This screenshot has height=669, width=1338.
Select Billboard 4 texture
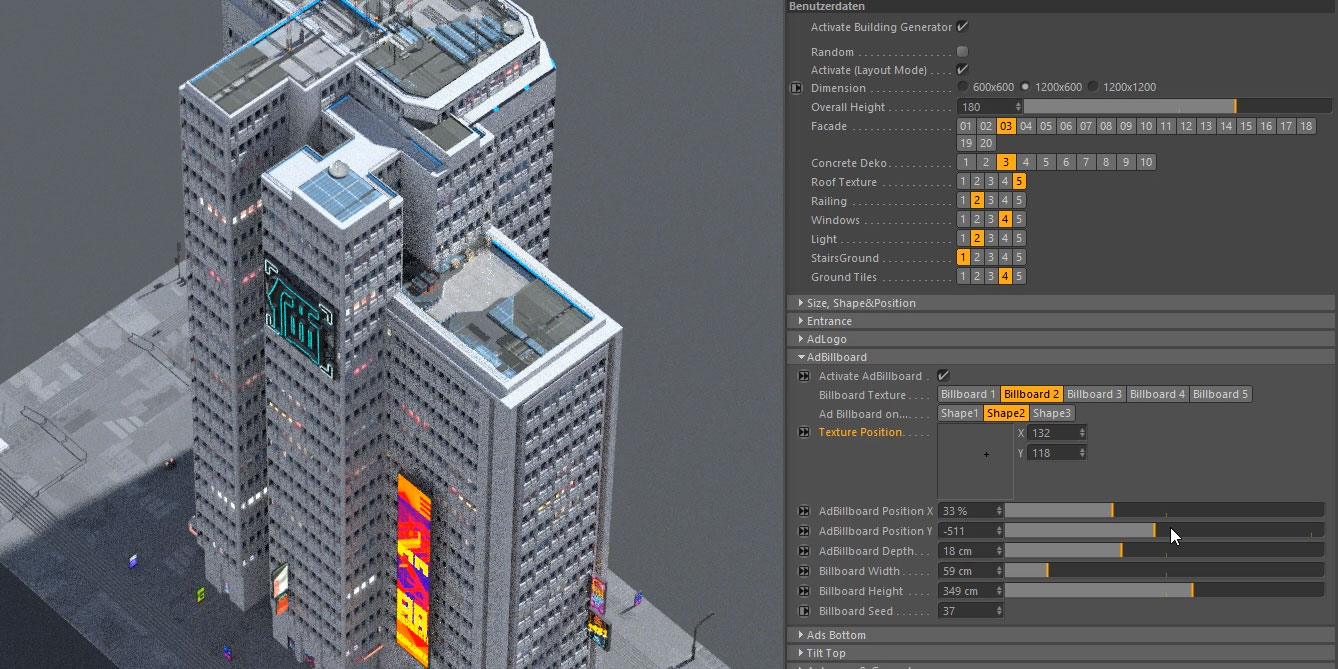tap(1157, 395)
